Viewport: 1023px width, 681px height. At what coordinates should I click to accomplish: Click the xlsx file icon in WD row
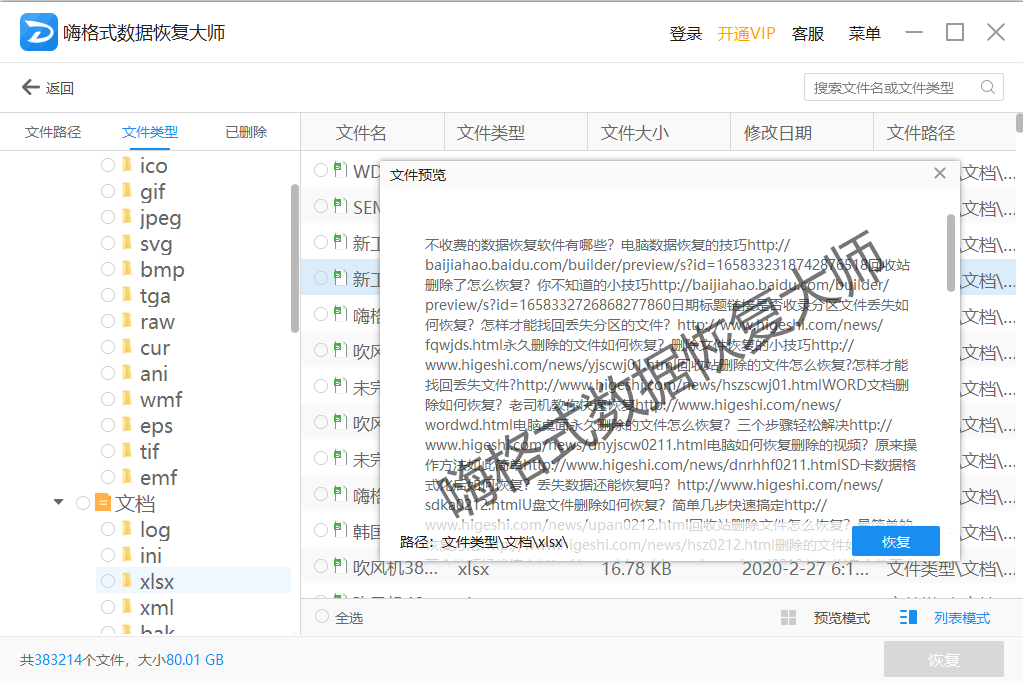pyautogui.click(x=340, y=170)
